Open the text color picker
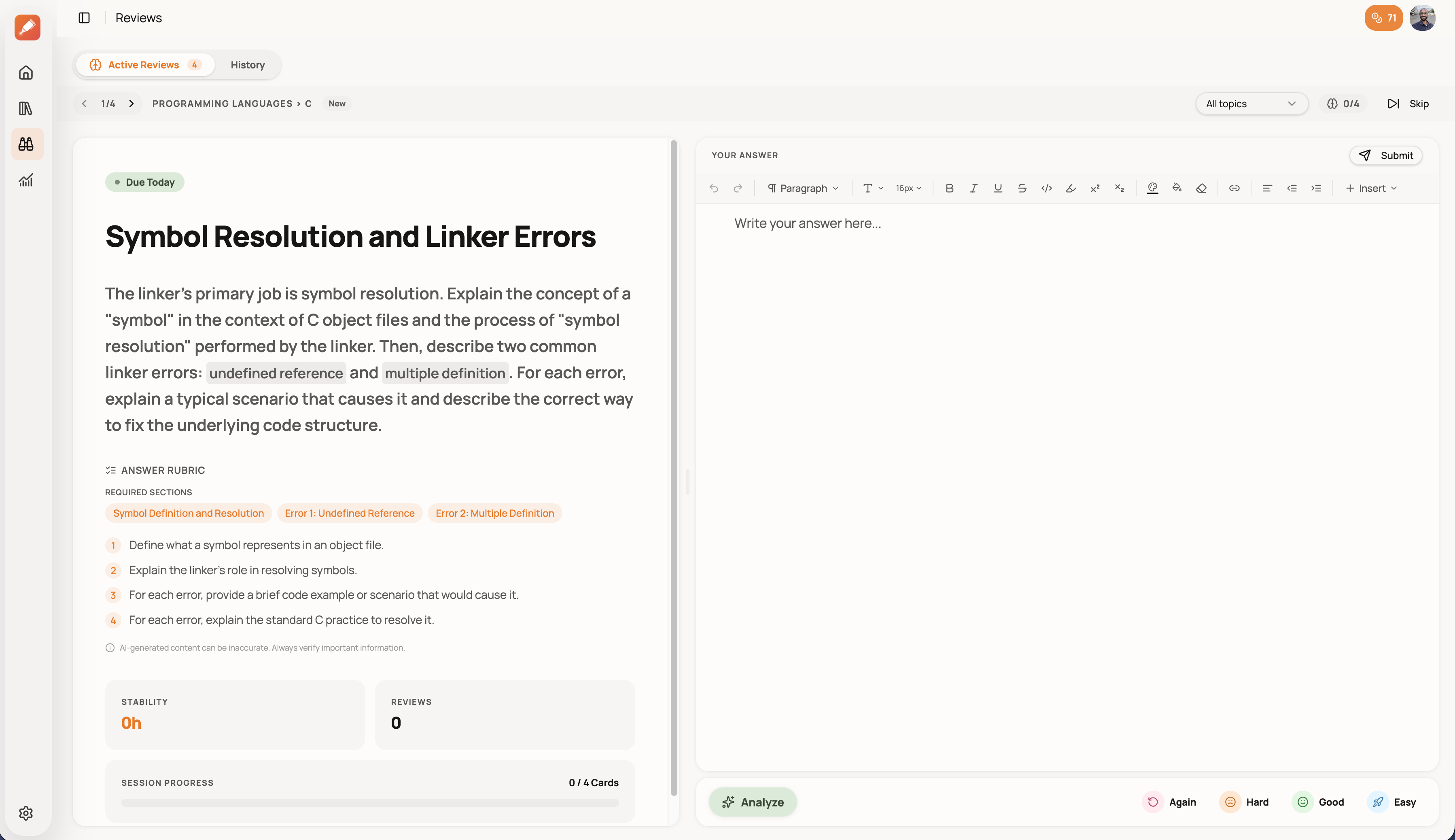The height and width of the screenshot is (840, 1455). [1152, 188]
